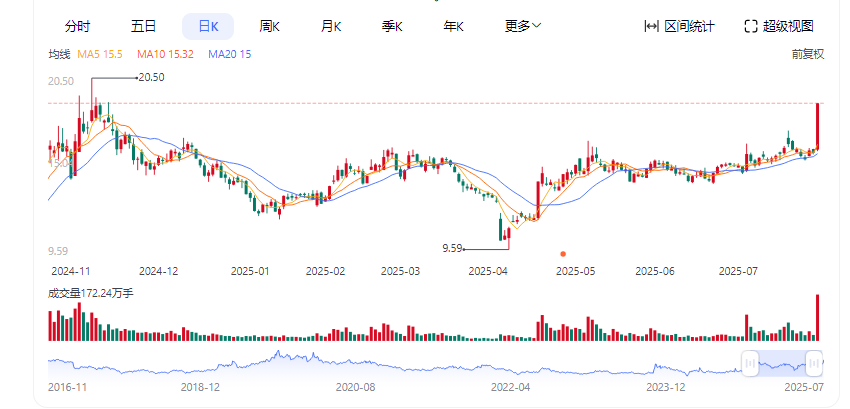Switch to 月K monthly chart
Viewport: 850px width, 409px height.
tap(331, 26)
